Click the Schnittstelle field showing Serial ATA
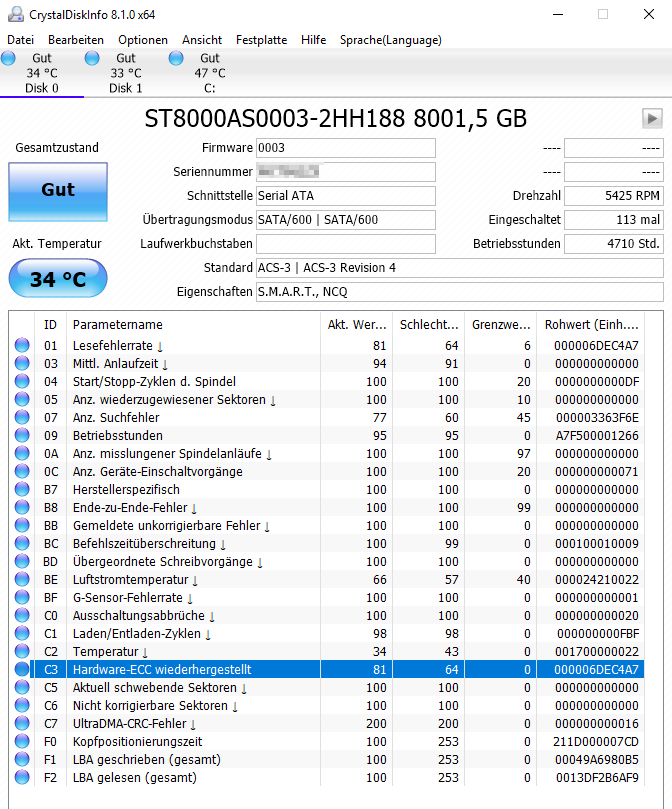672x809 pixels. click(x=346, y=196)
